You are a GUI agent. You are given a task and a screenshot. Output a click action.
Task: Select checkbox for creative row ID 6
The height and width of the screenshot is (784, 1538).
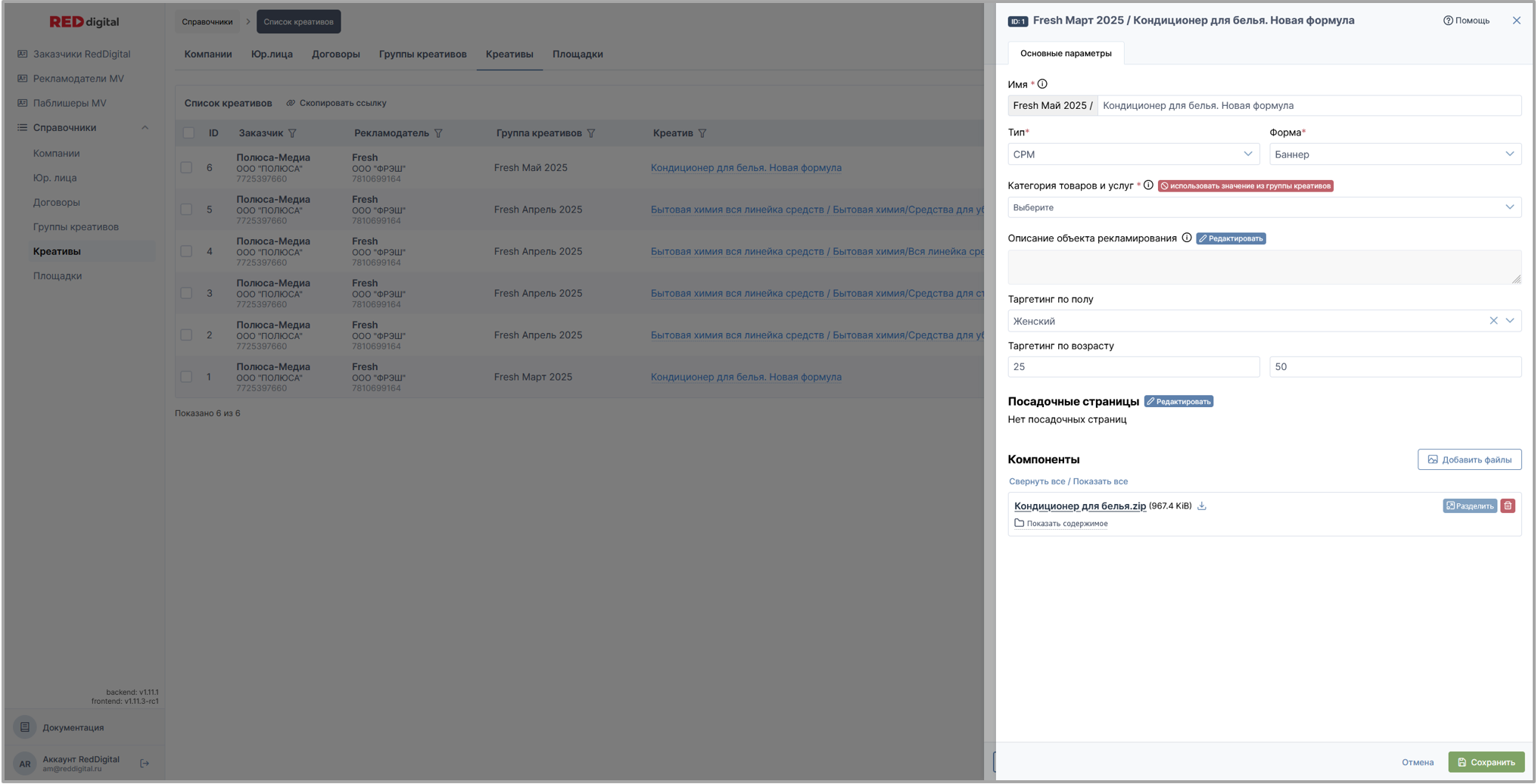pos(186,168)
